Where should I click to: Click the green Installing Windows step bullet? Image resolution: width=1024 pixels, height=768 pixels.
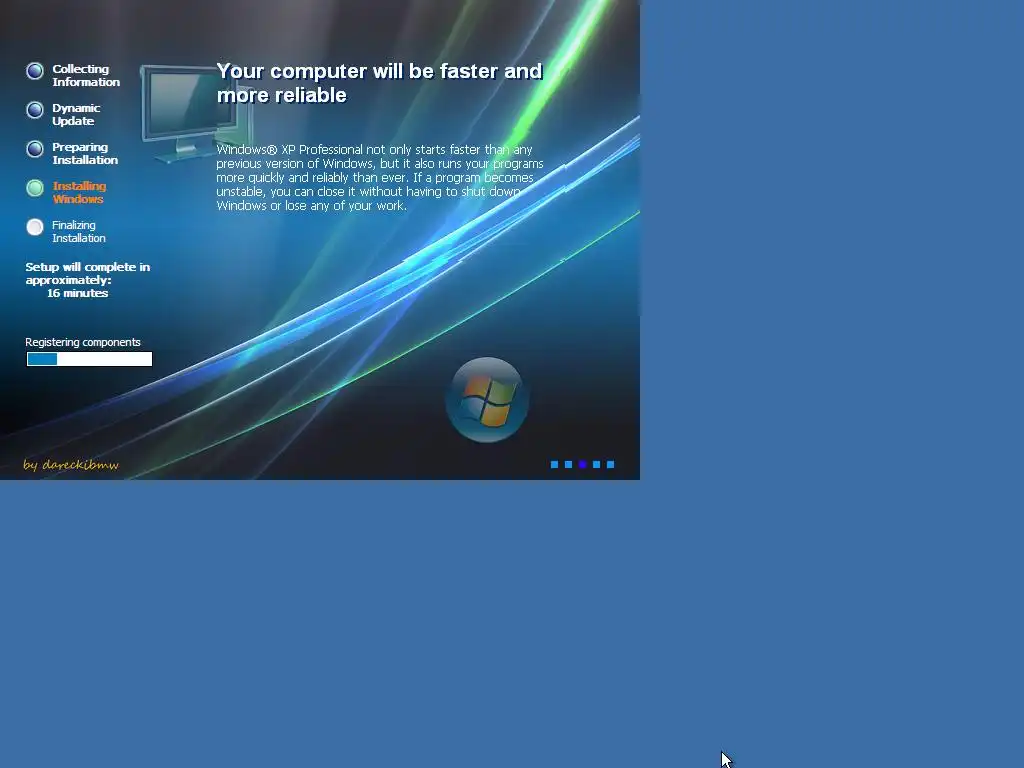[35, 188]
